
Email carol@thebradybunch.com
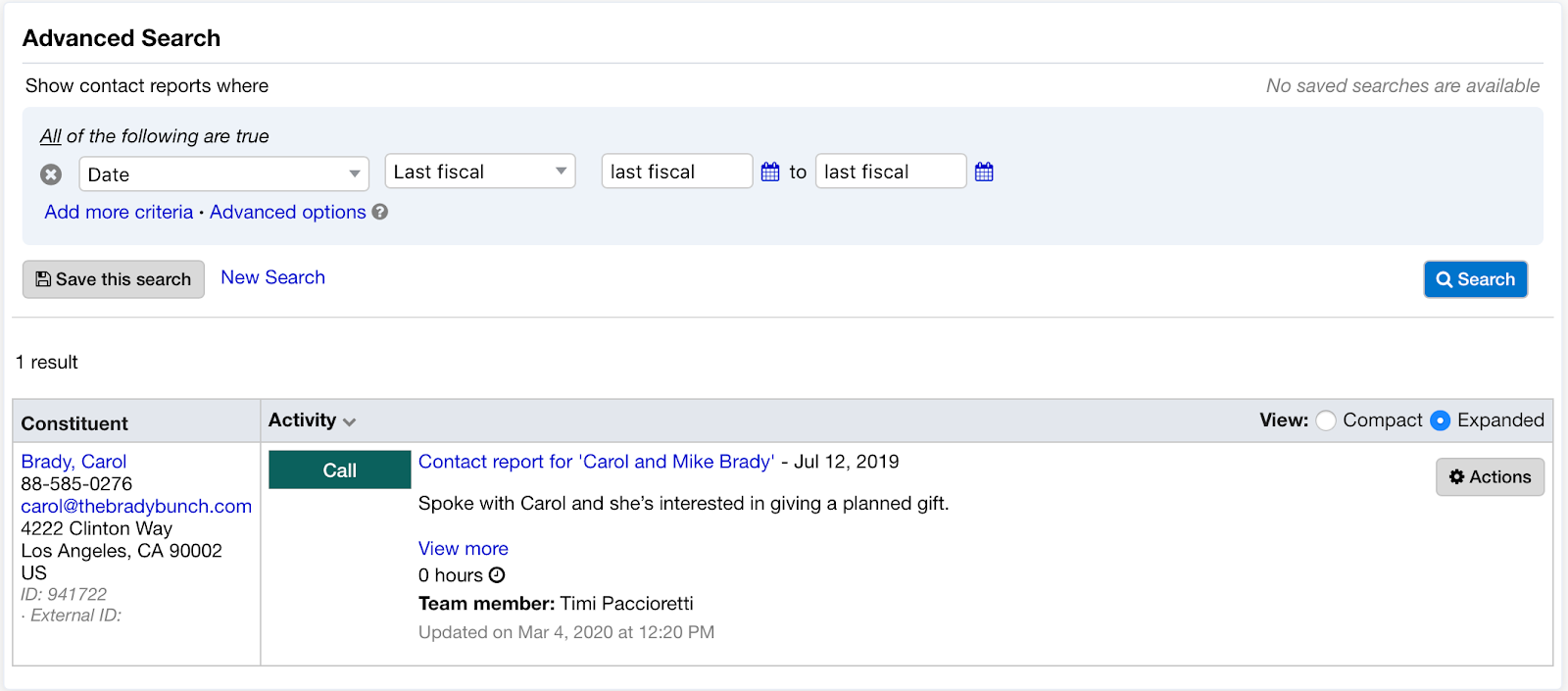136,506
